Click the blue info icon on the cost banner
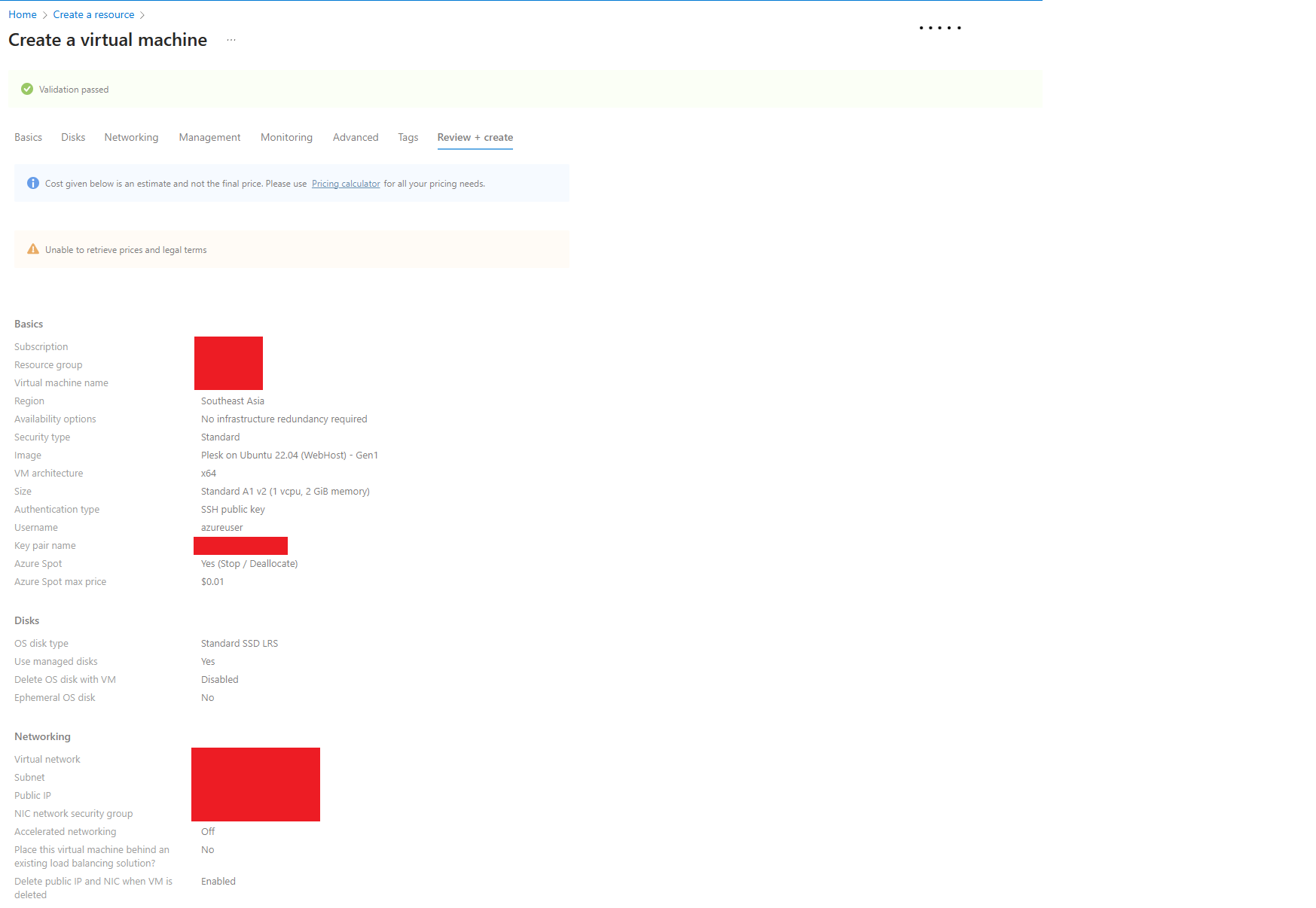The image size is (1316, 908). coord(32,183)
